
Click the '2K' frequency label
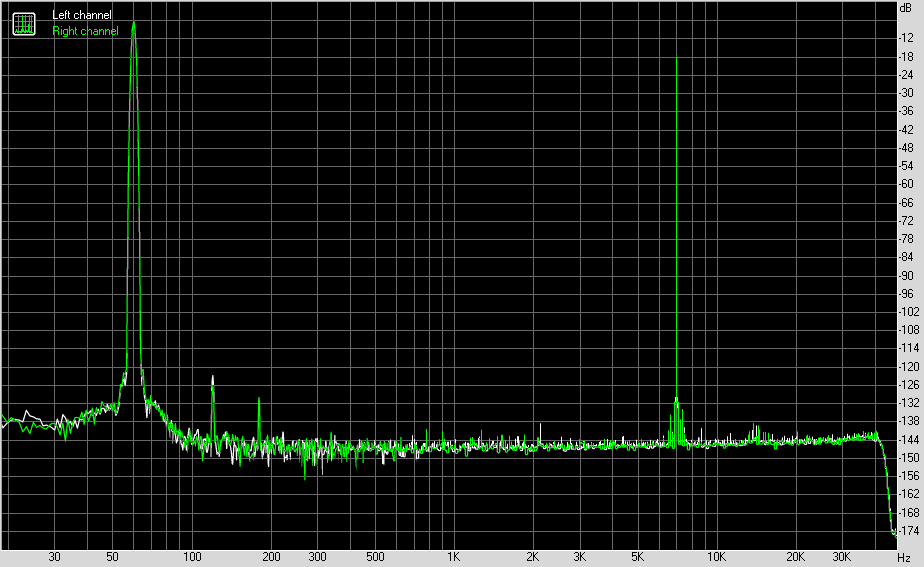click(x=533, y=557)
